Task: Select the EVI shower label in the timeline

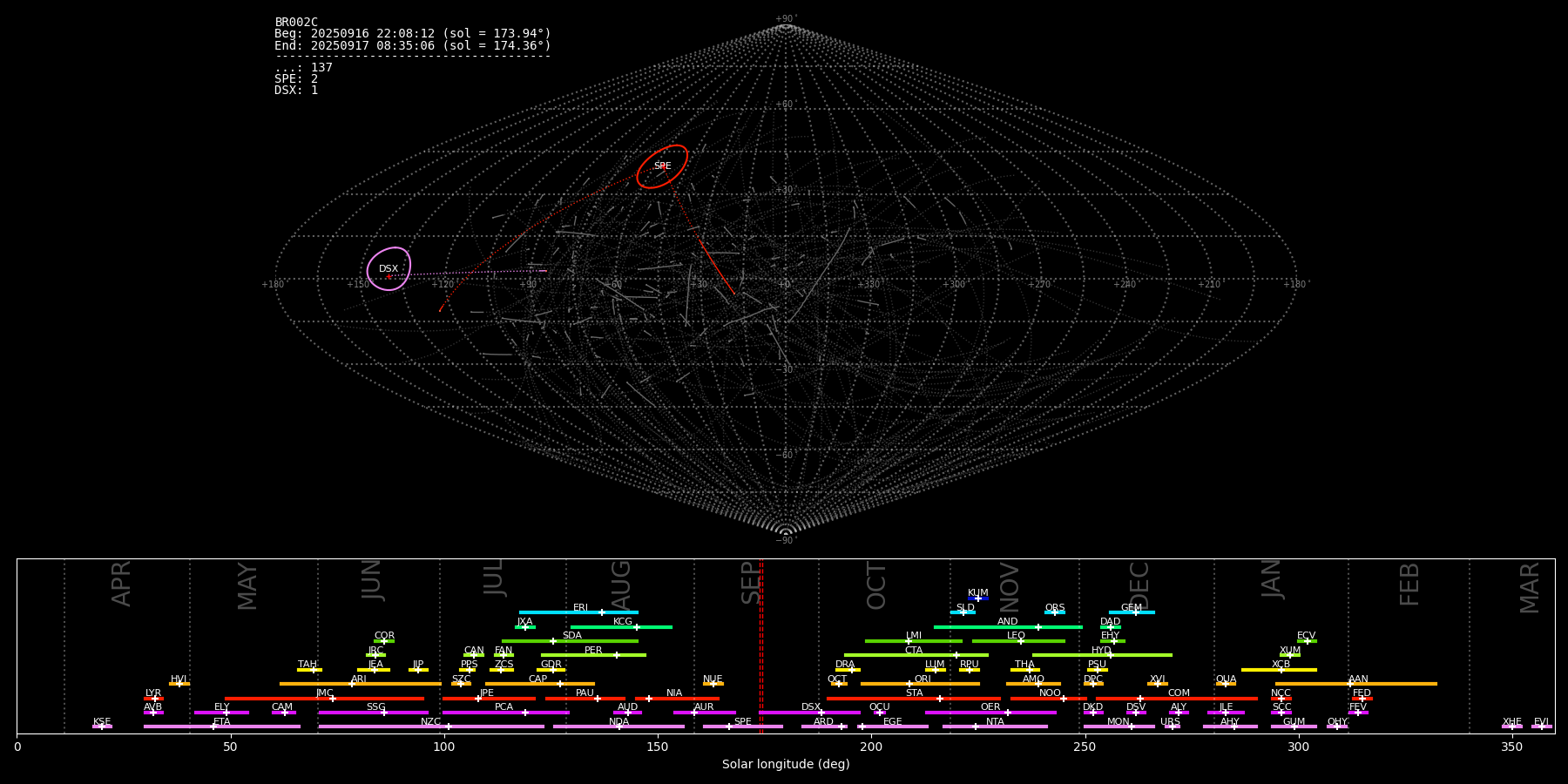Action: pos(1541,722)
